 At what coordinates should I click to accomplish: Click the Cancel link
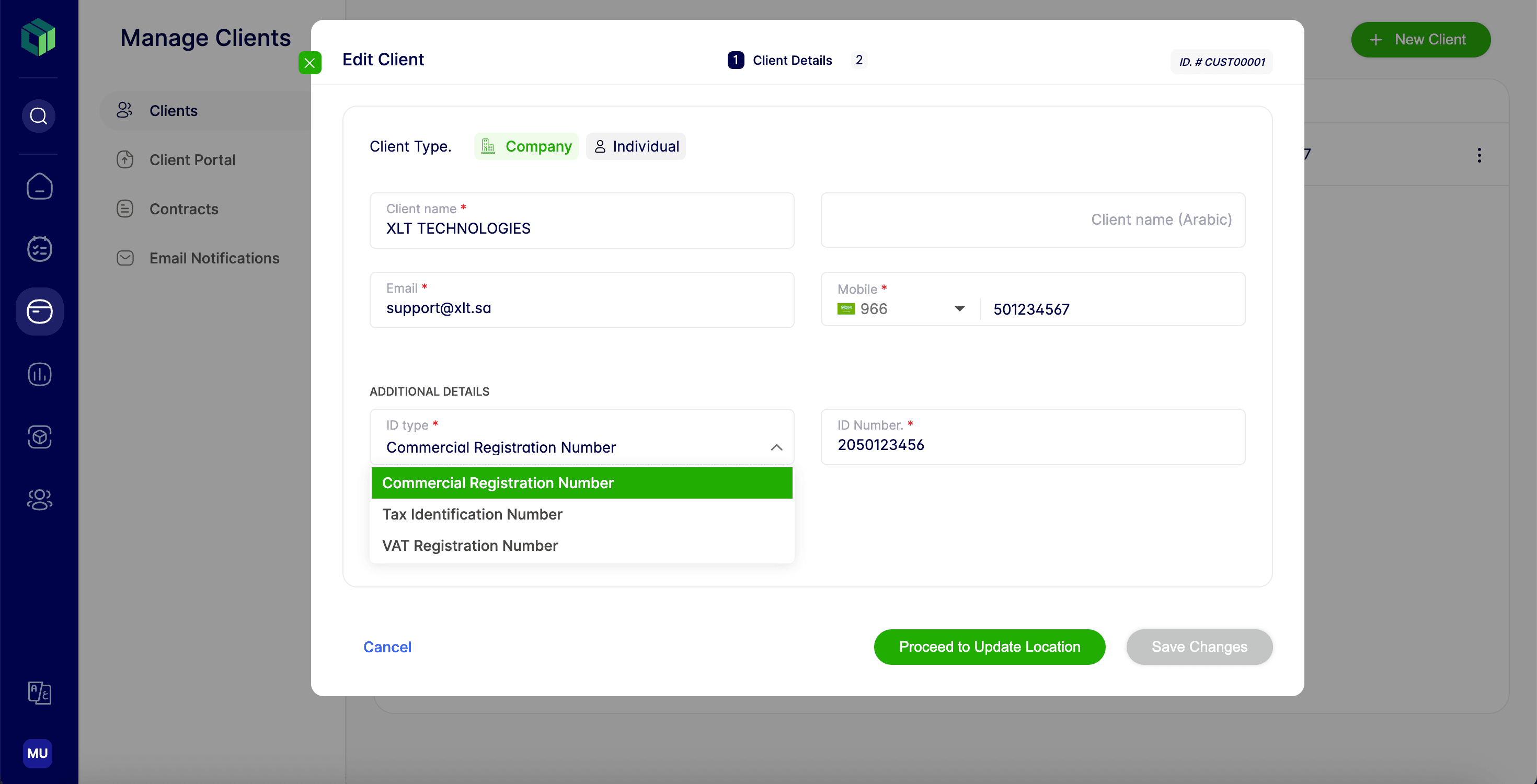387,647
